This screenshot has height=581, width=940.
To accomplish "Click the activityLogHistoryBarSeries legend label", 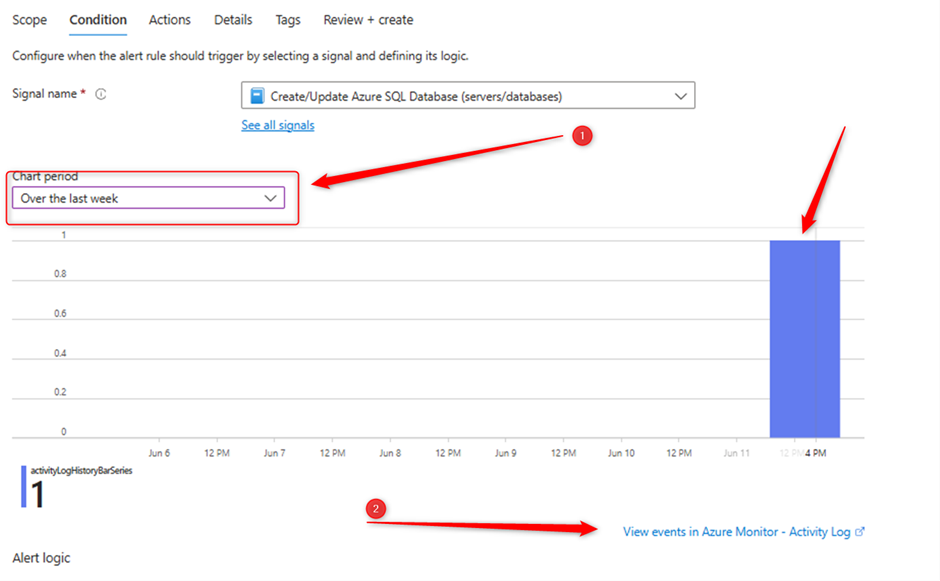I will point(82,471).
